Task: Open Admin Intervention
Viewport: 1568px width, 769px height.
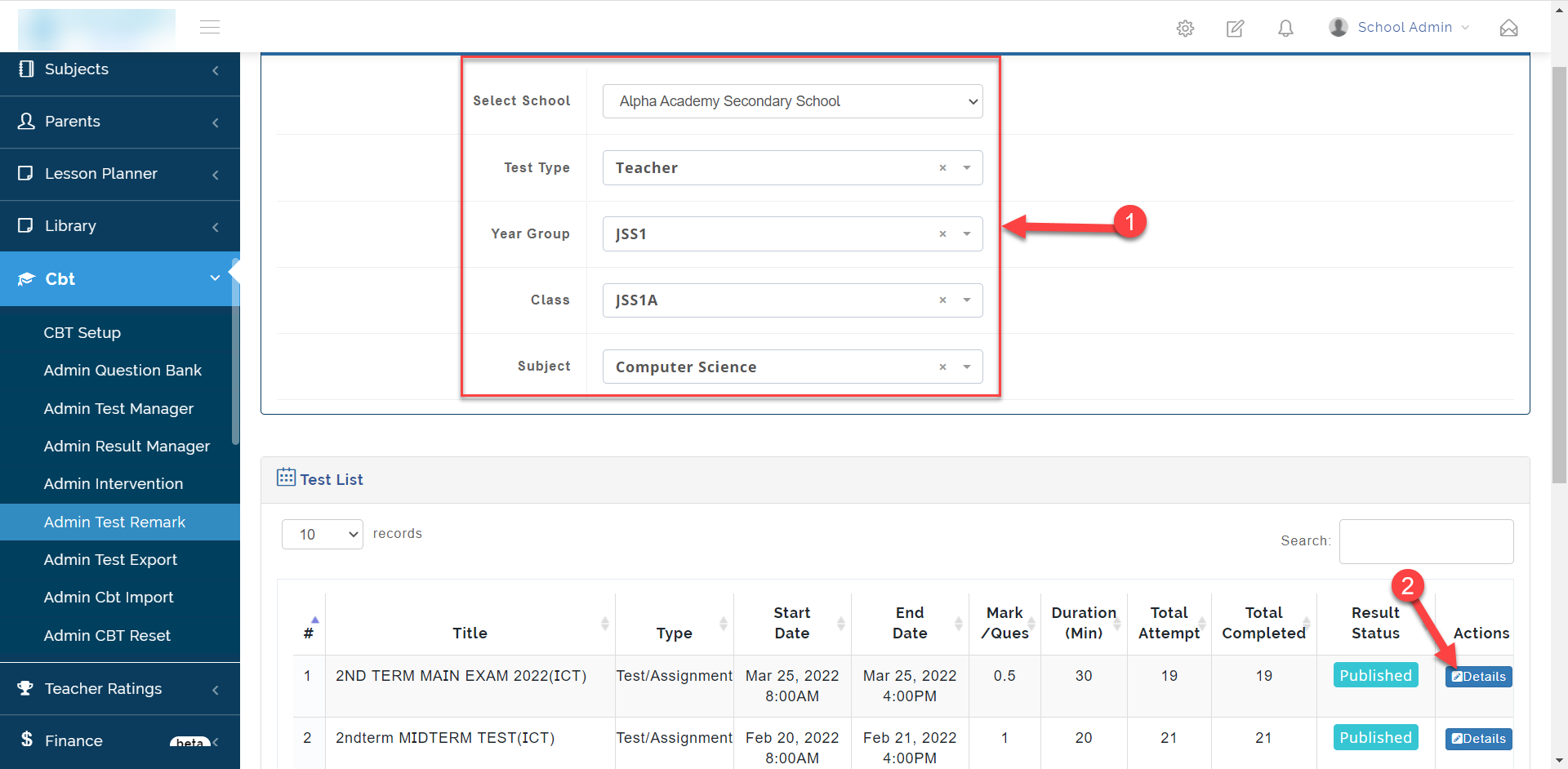Action: tap(114, 483)
